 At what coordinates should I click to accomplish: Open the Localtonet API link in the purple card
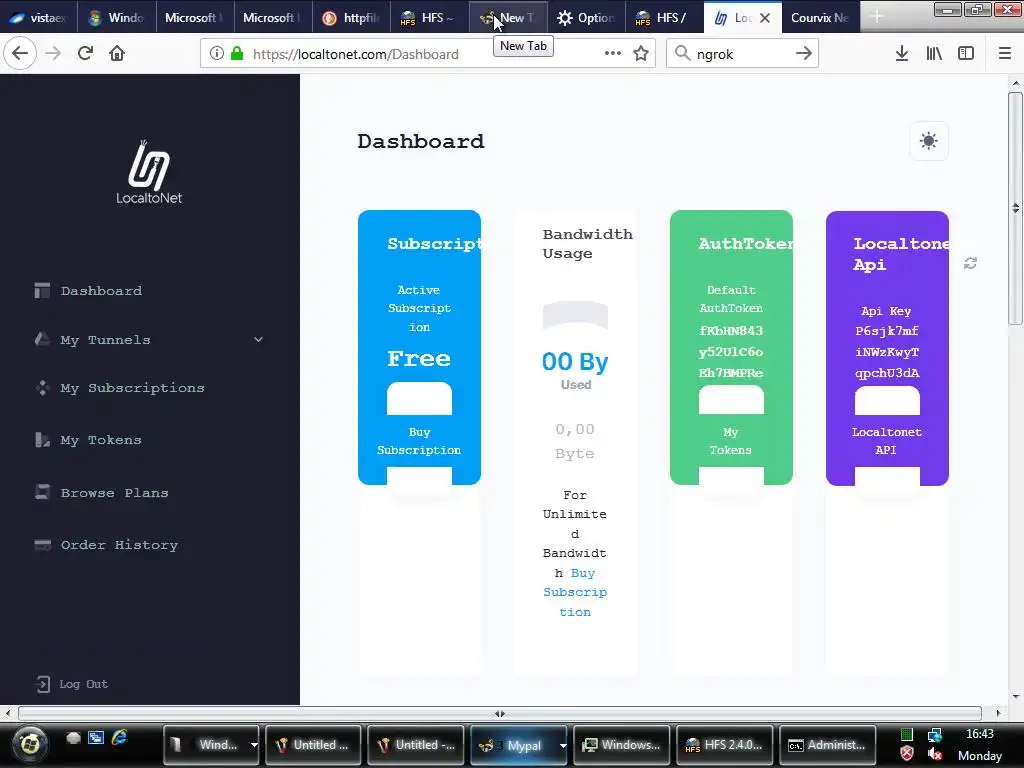tap(887, 441)
